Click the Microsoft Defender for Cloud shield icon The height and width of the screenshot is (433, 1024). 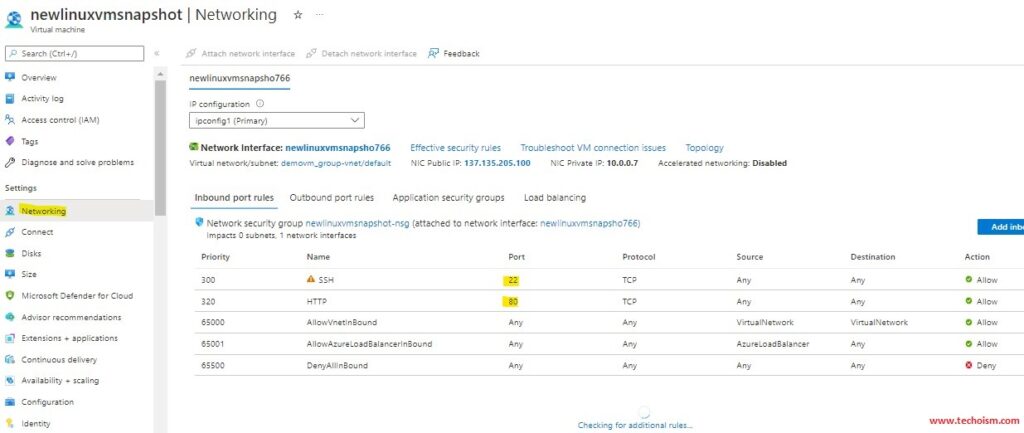[10, 295]
